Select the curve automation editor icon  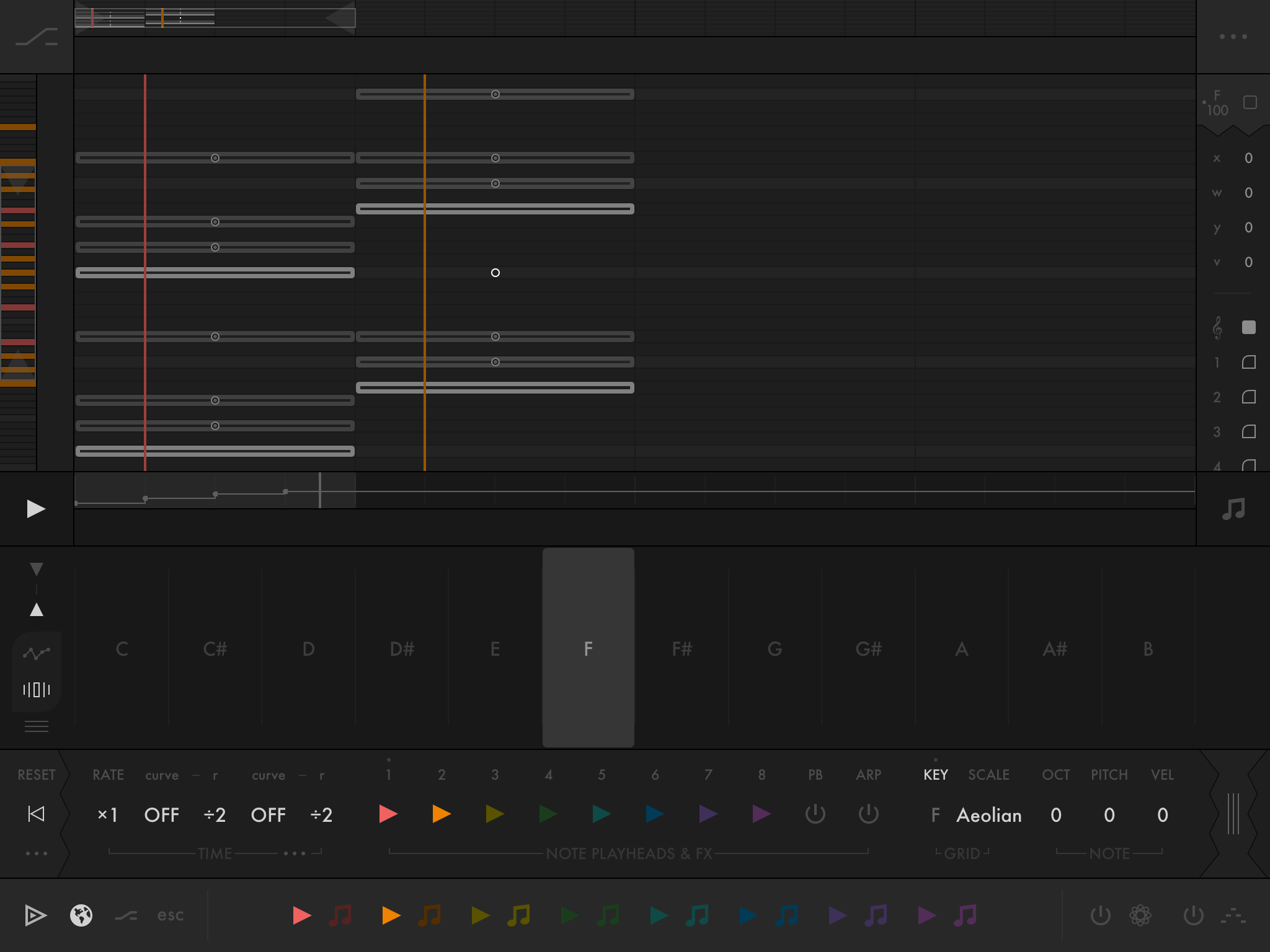[x=37, y=653]
